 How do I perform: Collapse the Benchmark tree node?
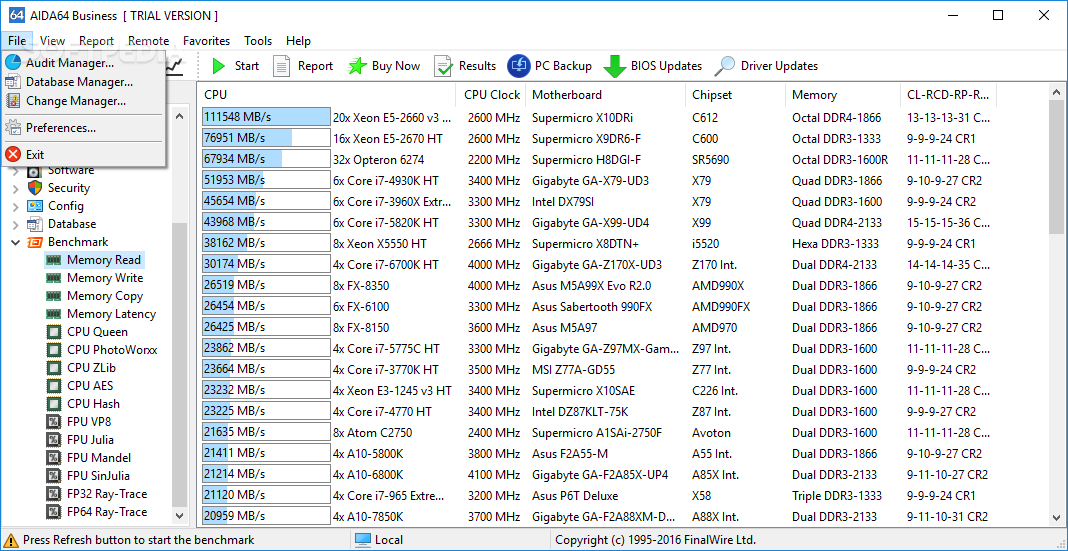coord(16,242)
